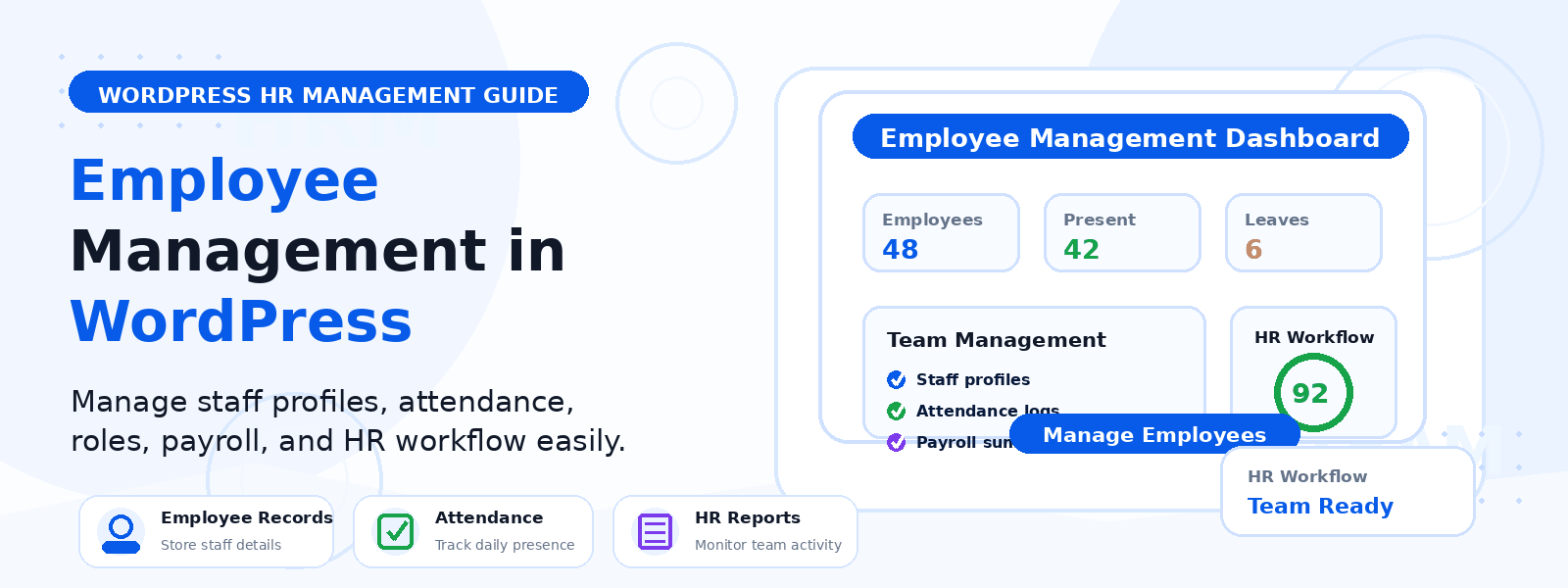This screenshot has width=1568, height=588.
Task: Click the Employee Management Dashboard header
Action: (1130, 137)
